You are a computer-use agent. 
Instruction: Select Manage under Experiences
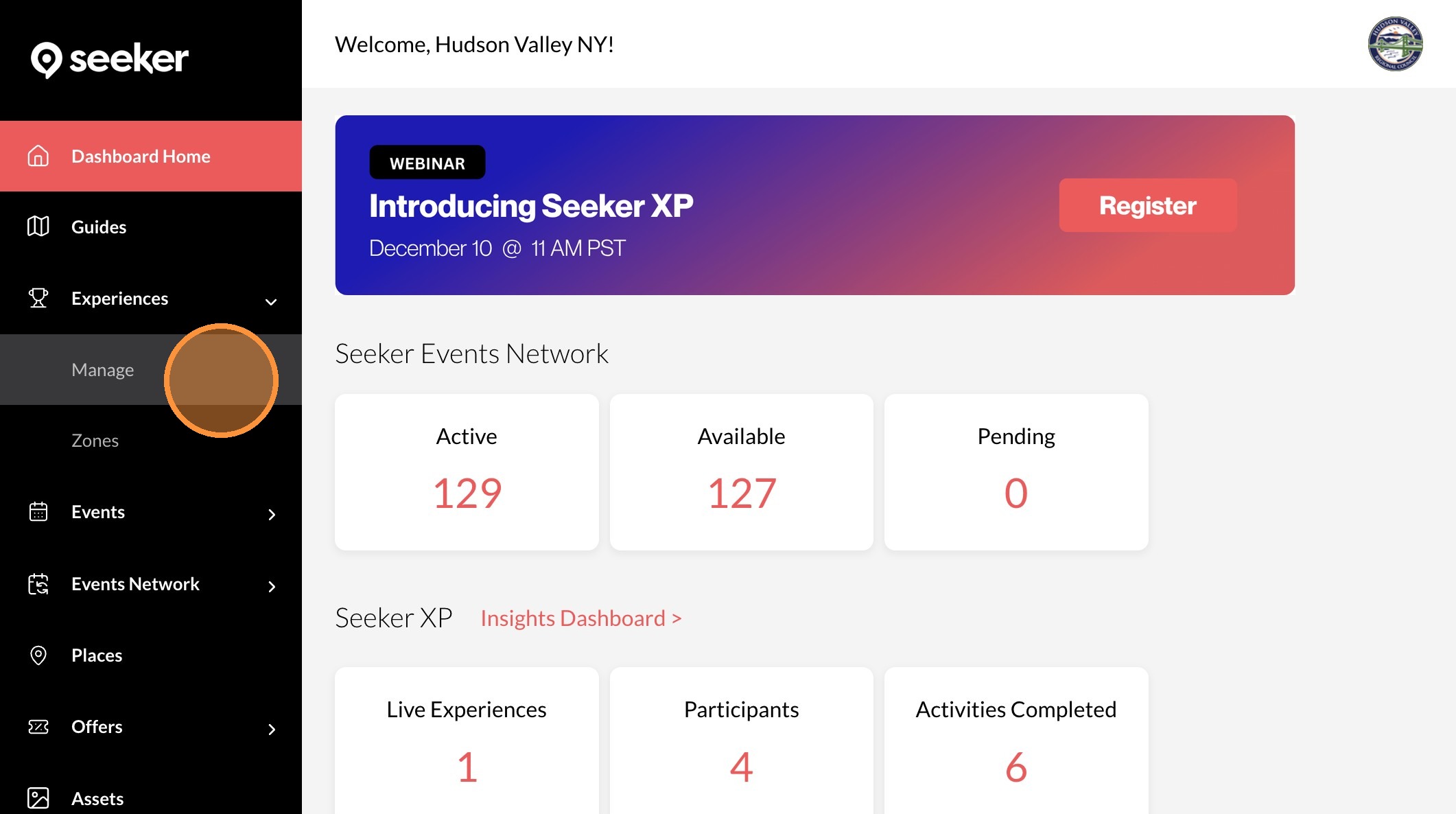click(x=103, y=370)
